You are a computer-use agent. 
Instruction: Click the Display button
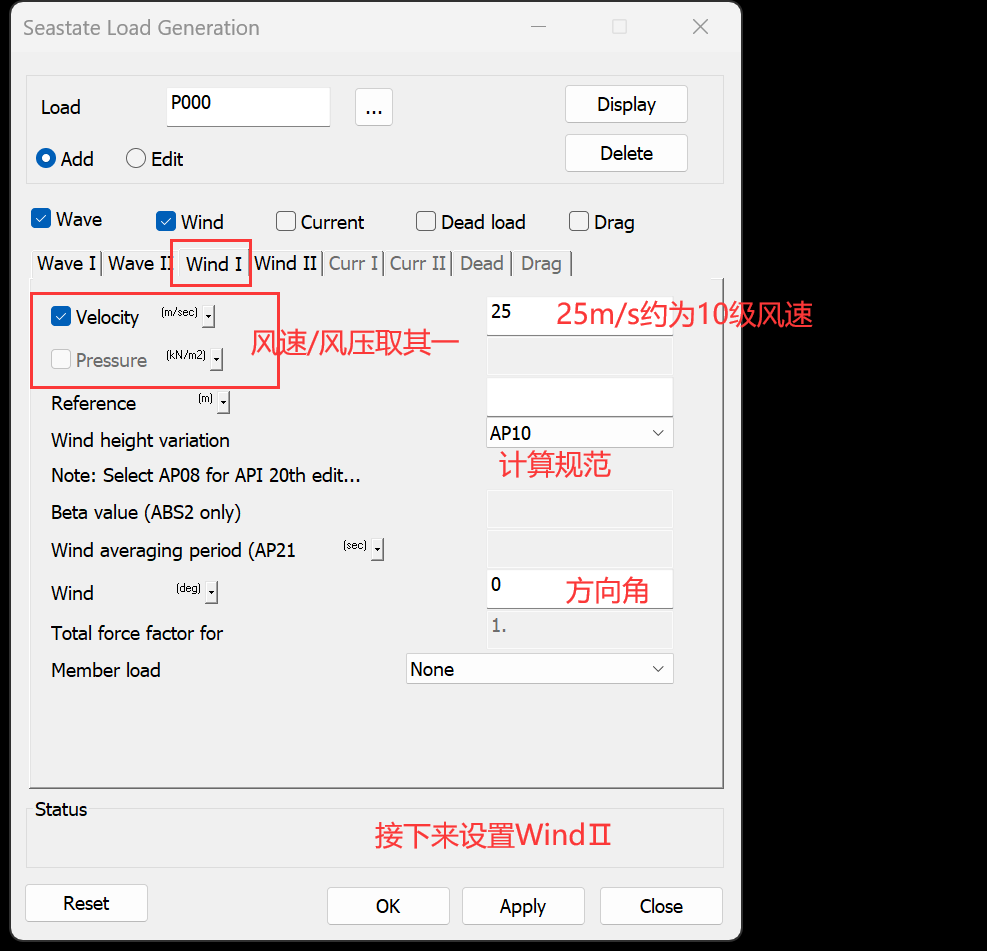[626, 104]
